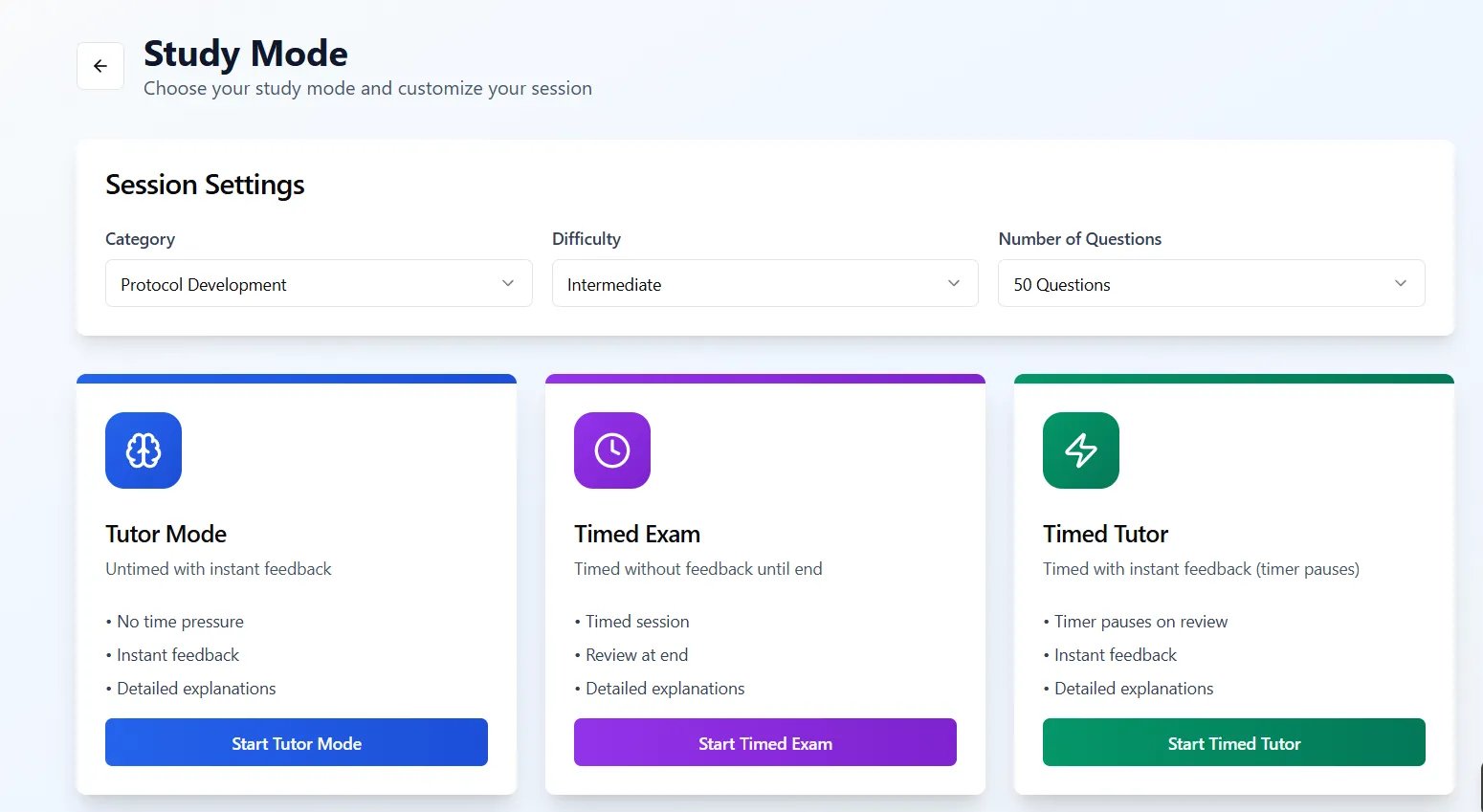The width and height of the screenshot is (1483, 812).
Task: Click the chevron on the Difficulty dropdown
Action: point(954,283)
